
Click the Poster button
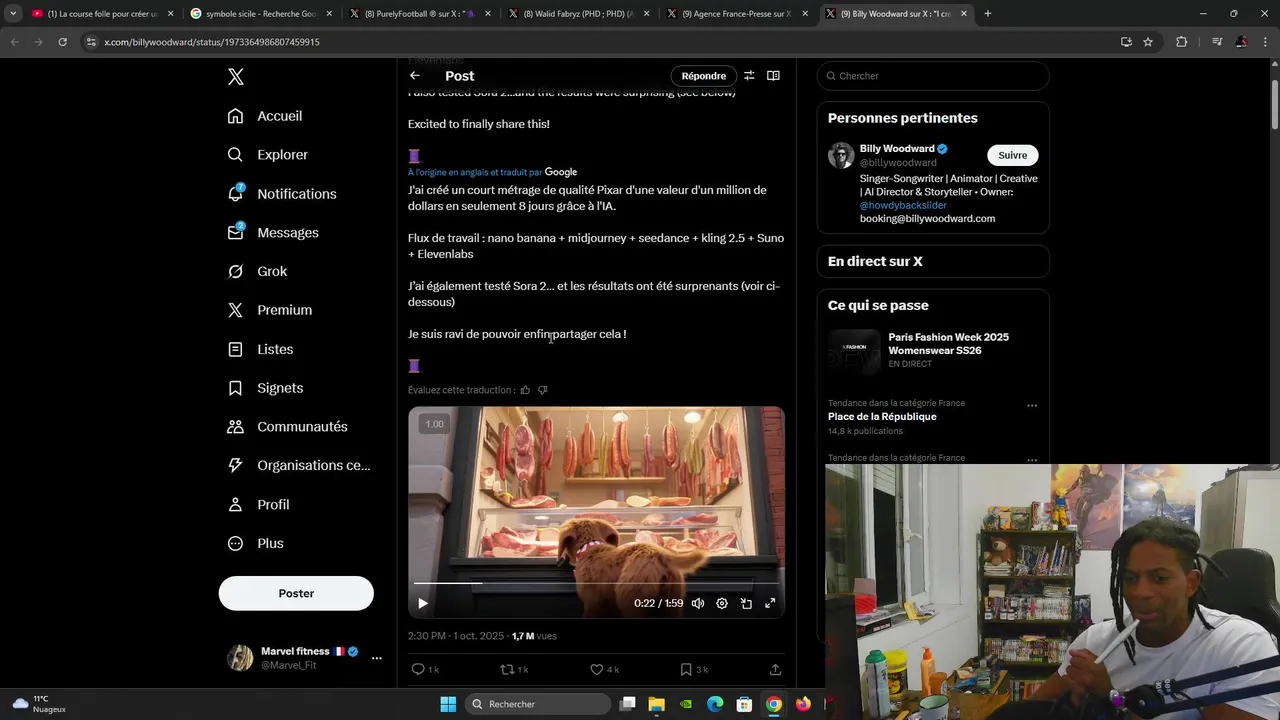pyautogui.click(x=296, y=593)
